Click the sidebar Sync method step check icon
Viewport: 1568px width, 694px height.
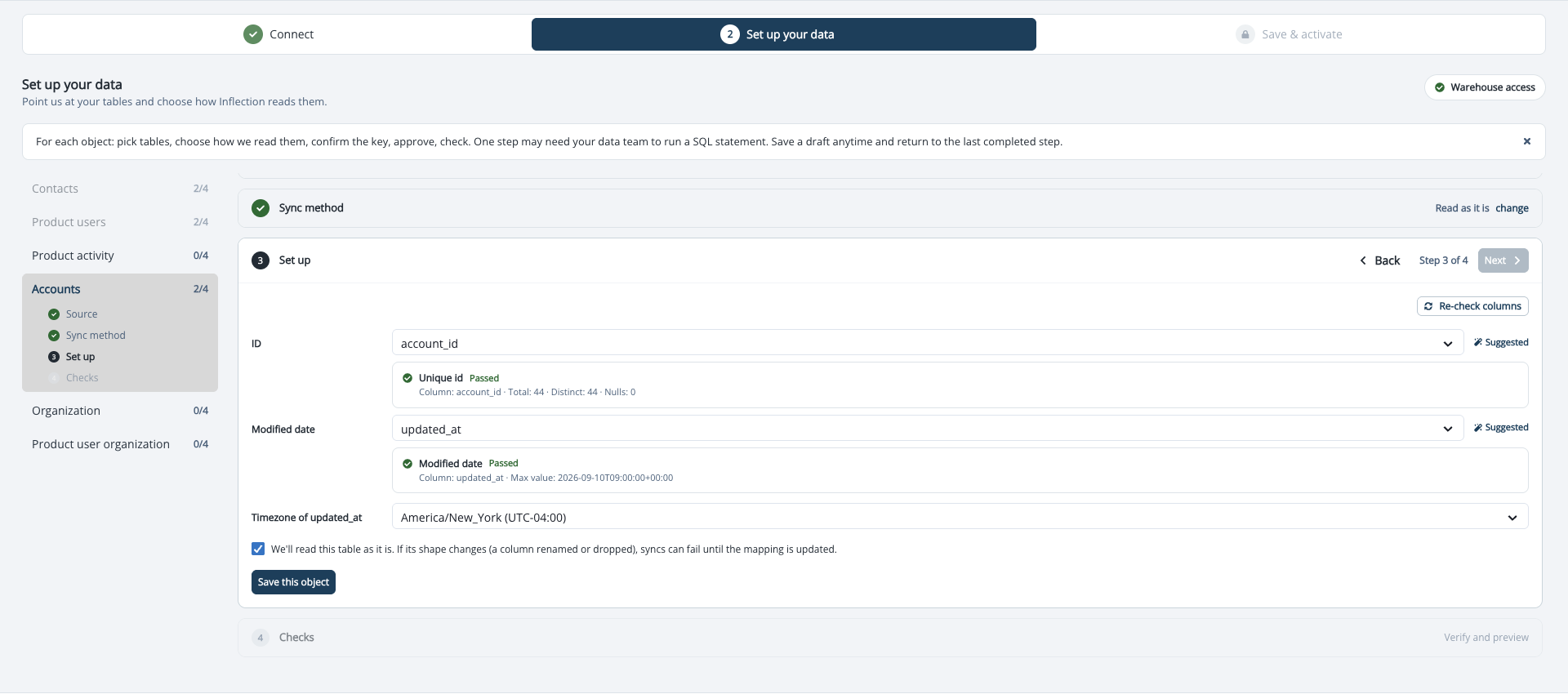coord(54,336)
